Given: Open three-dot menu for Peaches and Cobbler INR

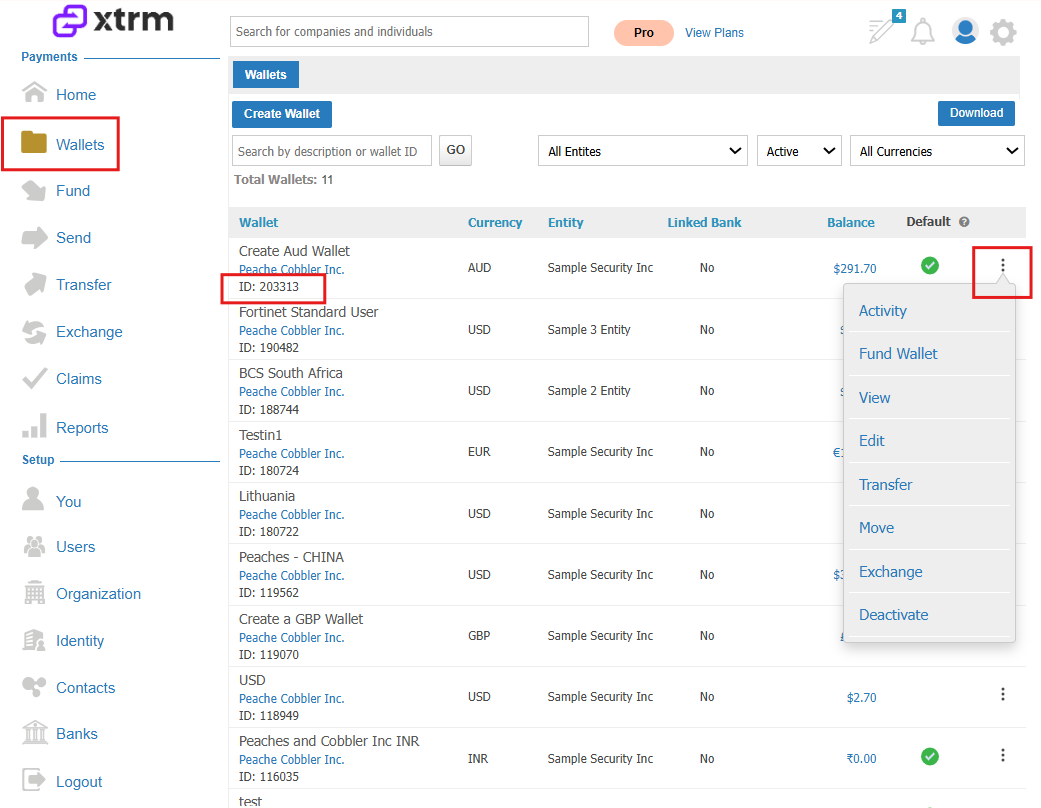Looking at the screenshot, I should pos(1002,756).
